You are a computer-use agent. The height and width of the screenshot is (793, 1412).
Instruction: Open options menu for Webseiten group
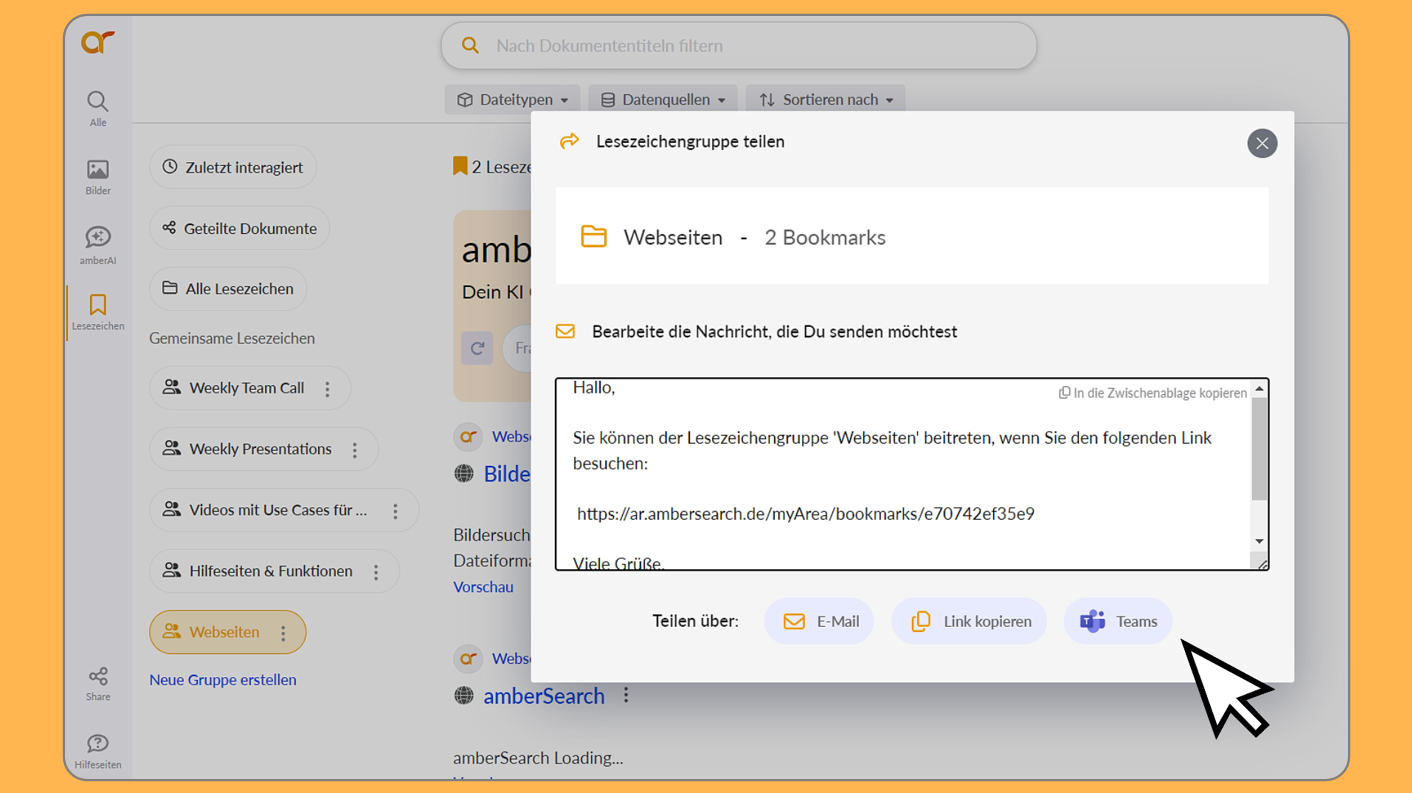point(283,633)
